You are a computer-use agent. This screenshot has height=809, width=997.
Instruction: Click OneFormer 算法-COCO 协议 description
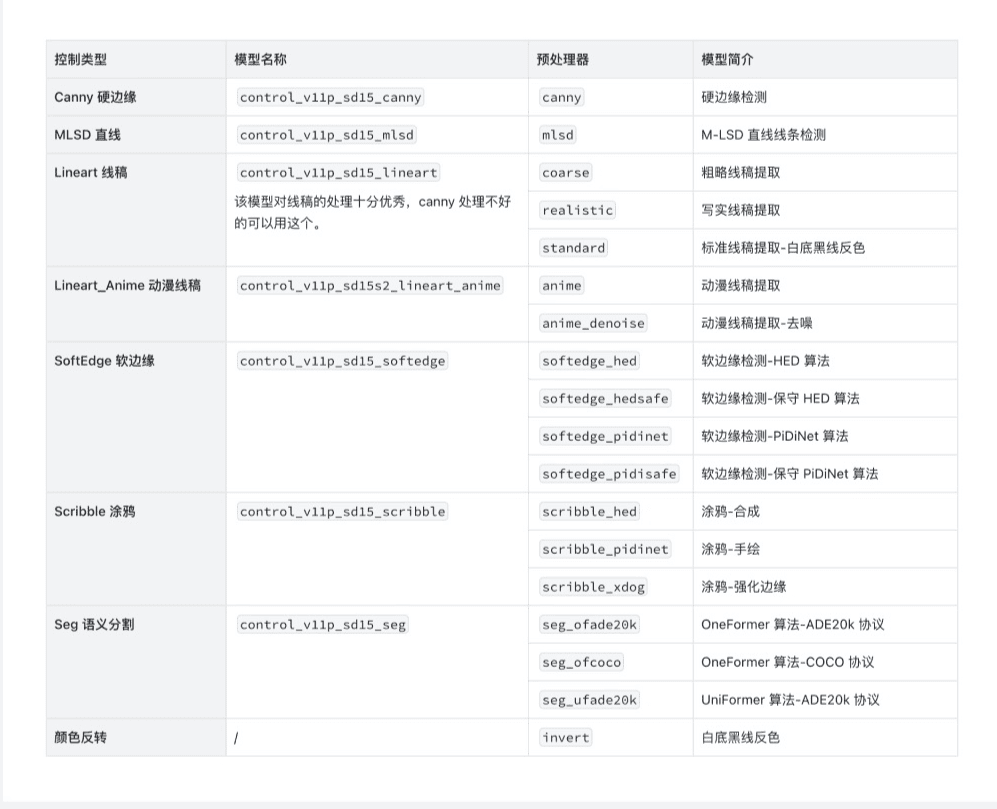(x=788, y=662)
